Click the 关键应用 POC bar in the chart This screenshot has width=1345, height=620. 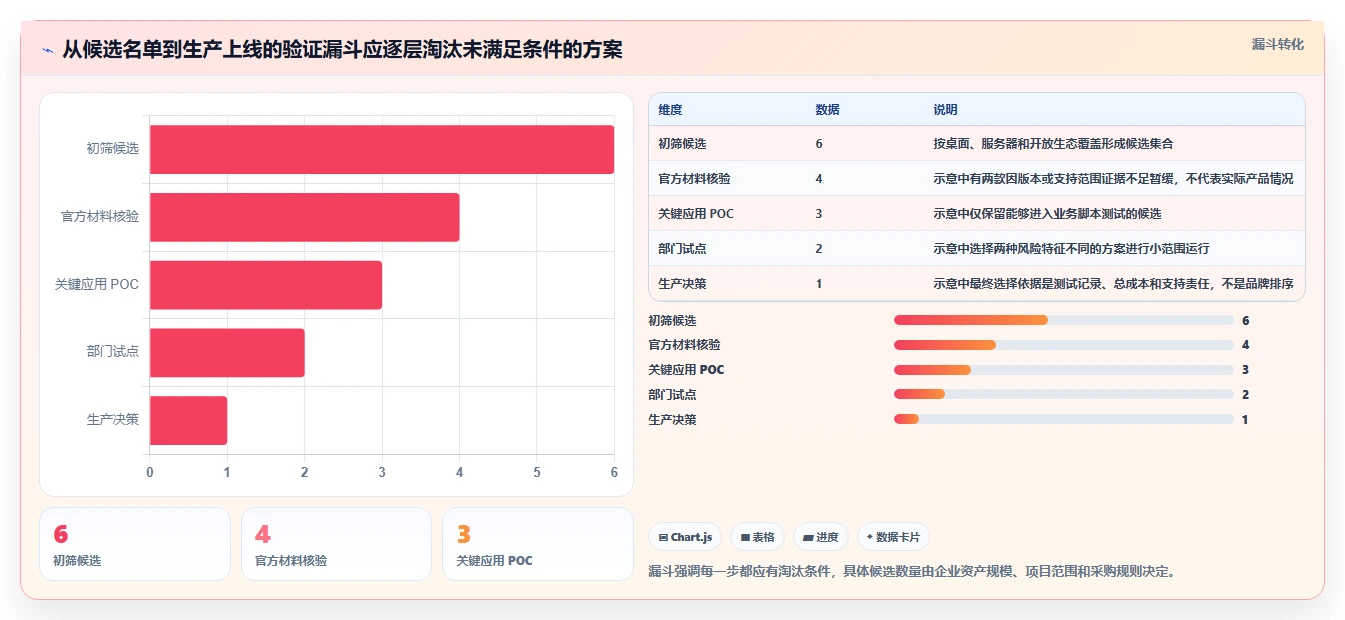266,285
